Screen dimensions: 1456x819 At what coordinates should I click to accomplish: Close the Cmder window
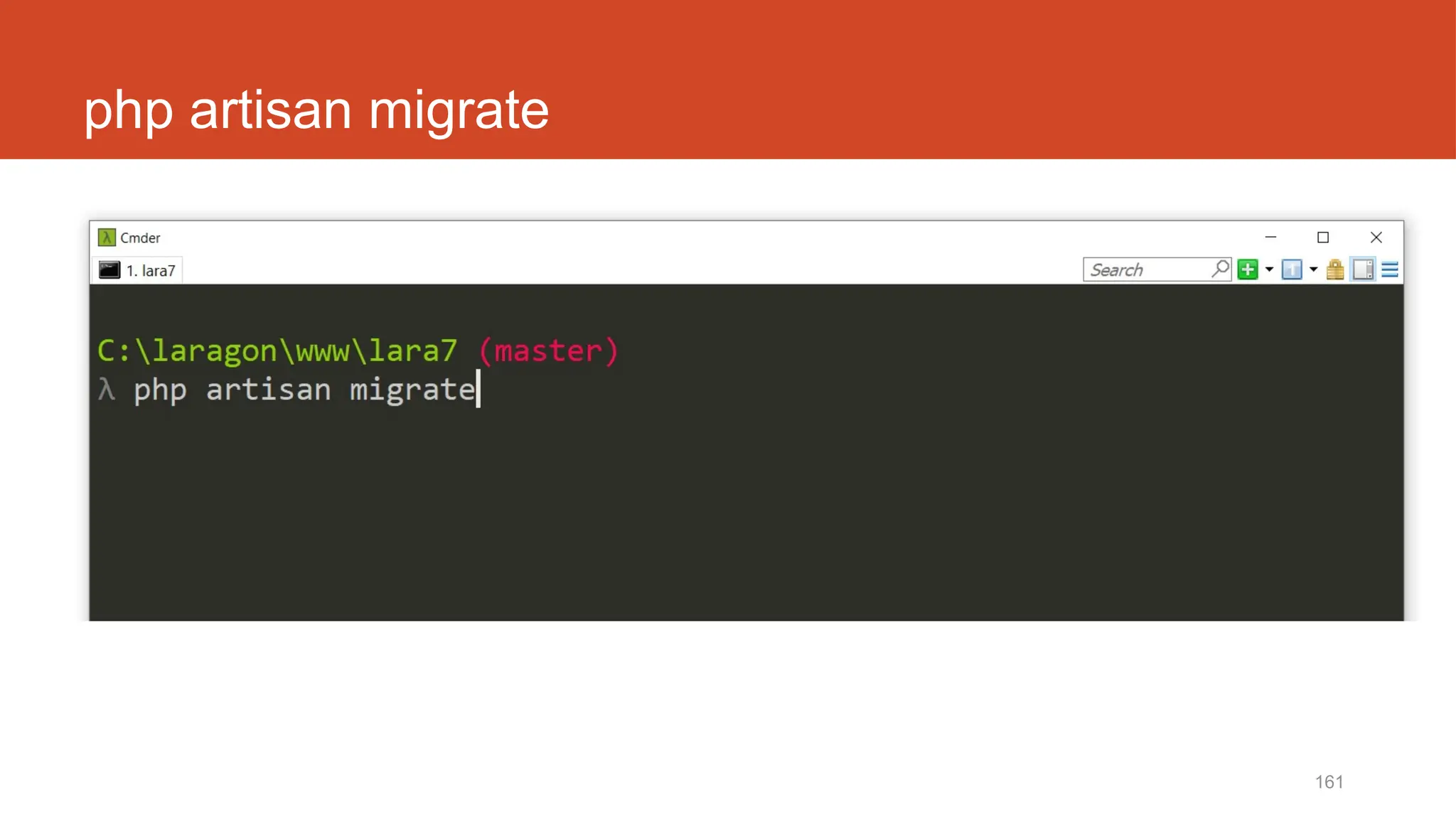point(1376,237)
